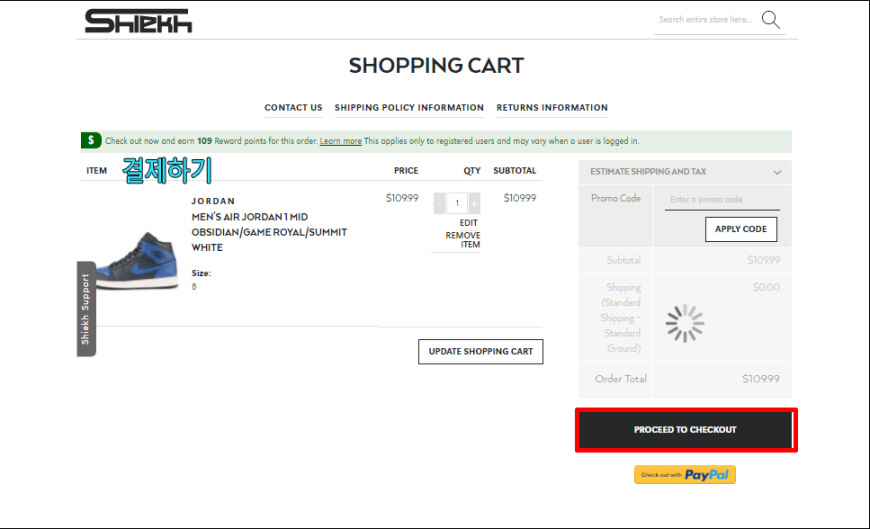The height and width of the screenshot is (529, 870).
Task: Open Shipping Policy Information
Action: pyautogui.click(x=409, y=108)
